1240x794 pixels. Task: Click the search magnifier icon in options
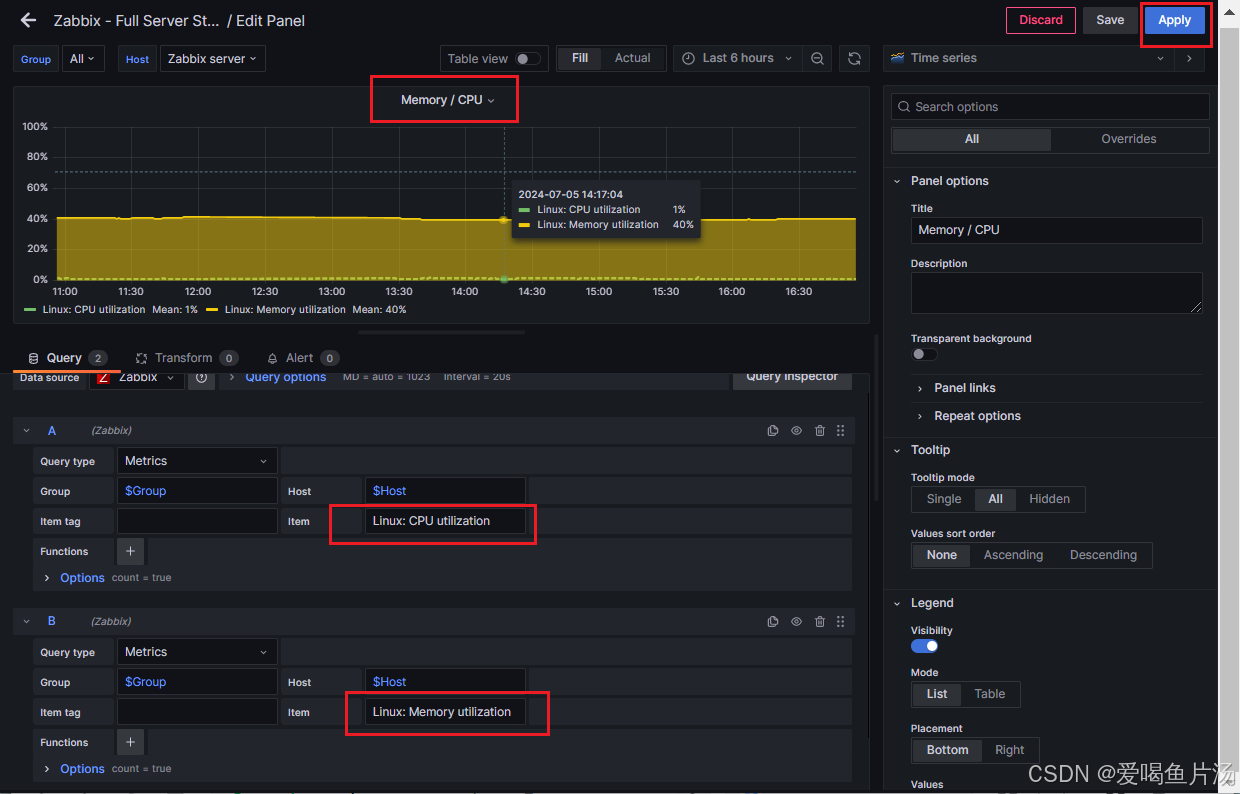coord(904,107)
